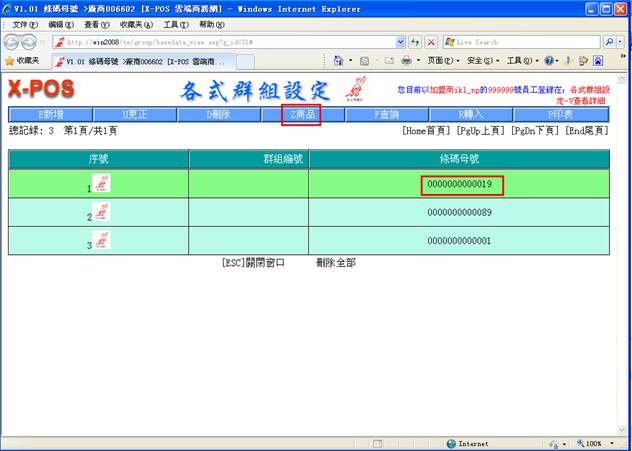Click the record icon in row 2
This screenshot has height=451, width=632.
[102, 212]
